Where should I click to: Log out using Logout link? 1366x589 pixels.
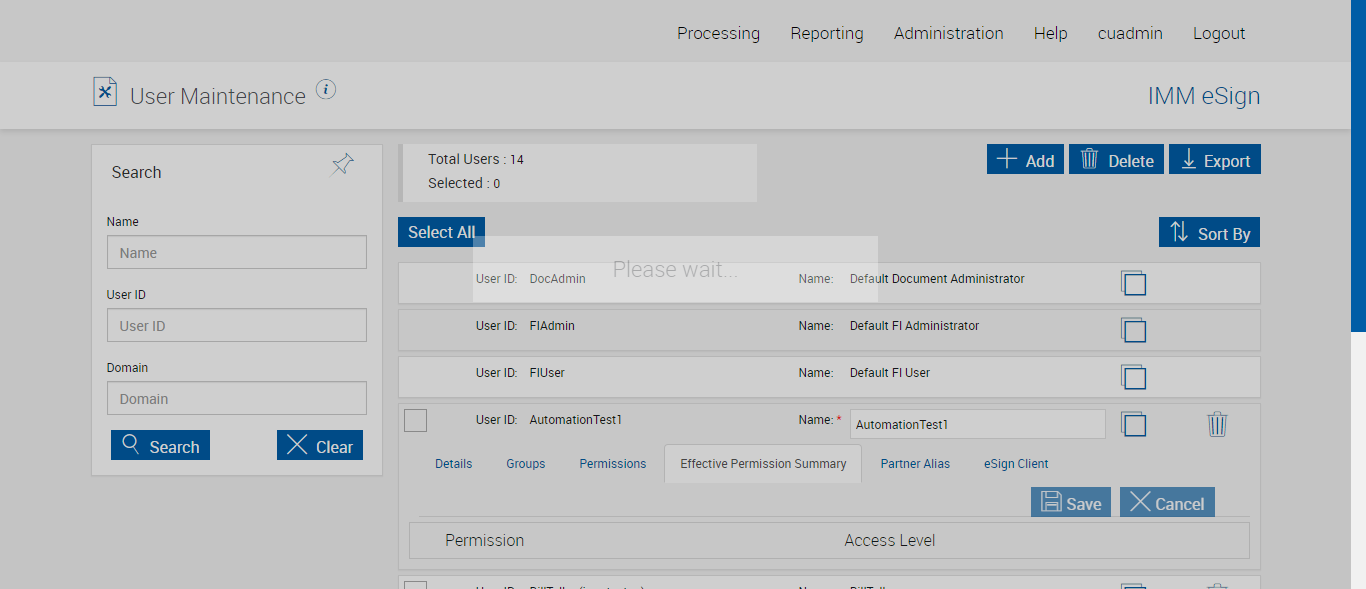(1219, 33)
